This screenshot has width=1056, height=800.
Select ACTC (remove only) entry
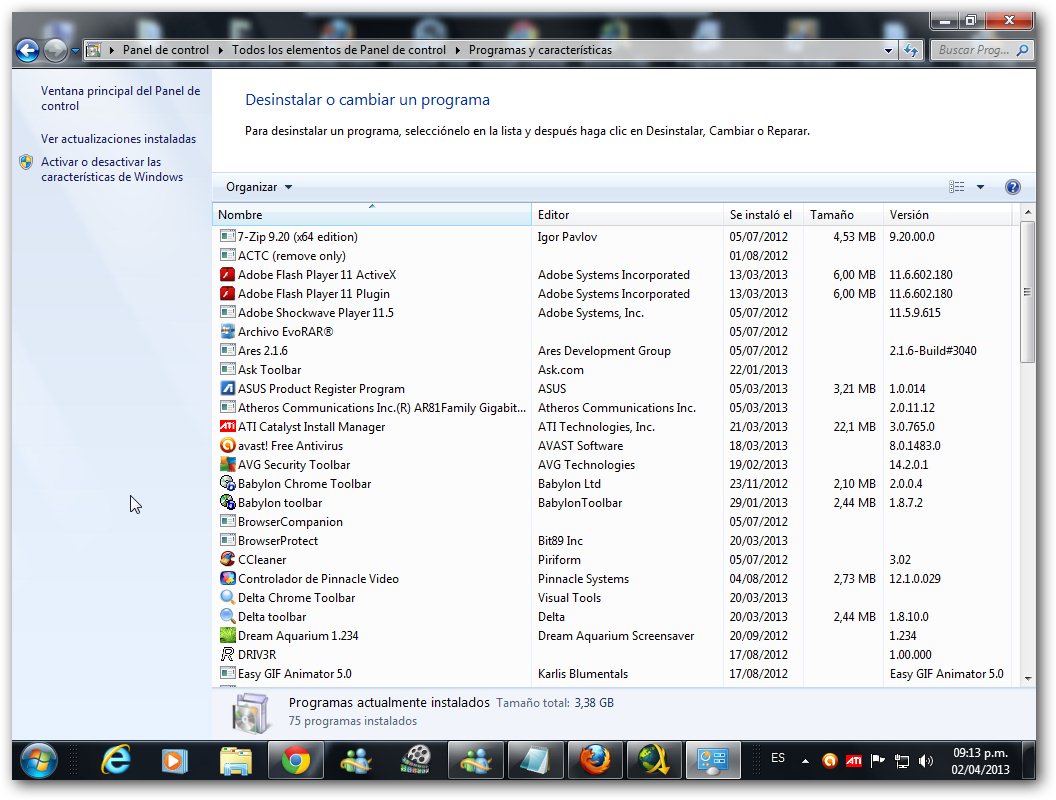tap(292, 256)
